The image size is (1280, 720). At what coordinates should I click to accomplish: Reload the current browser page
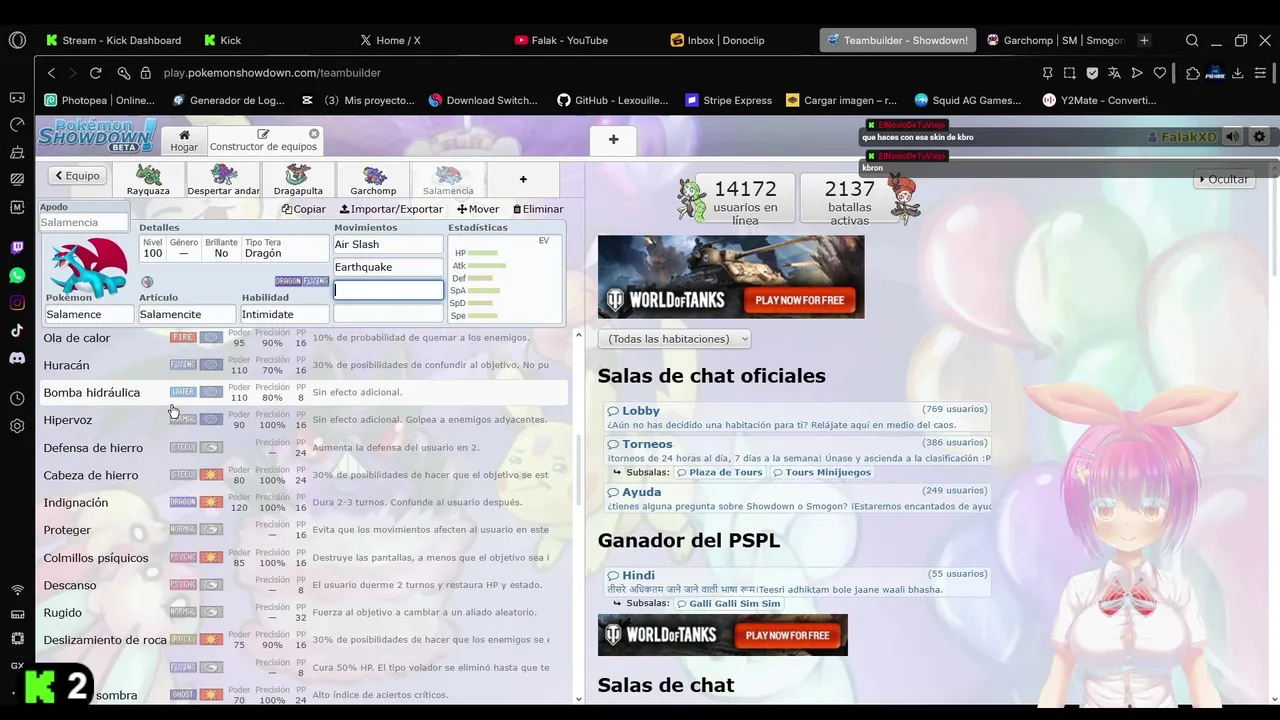[x=95, y=73]
